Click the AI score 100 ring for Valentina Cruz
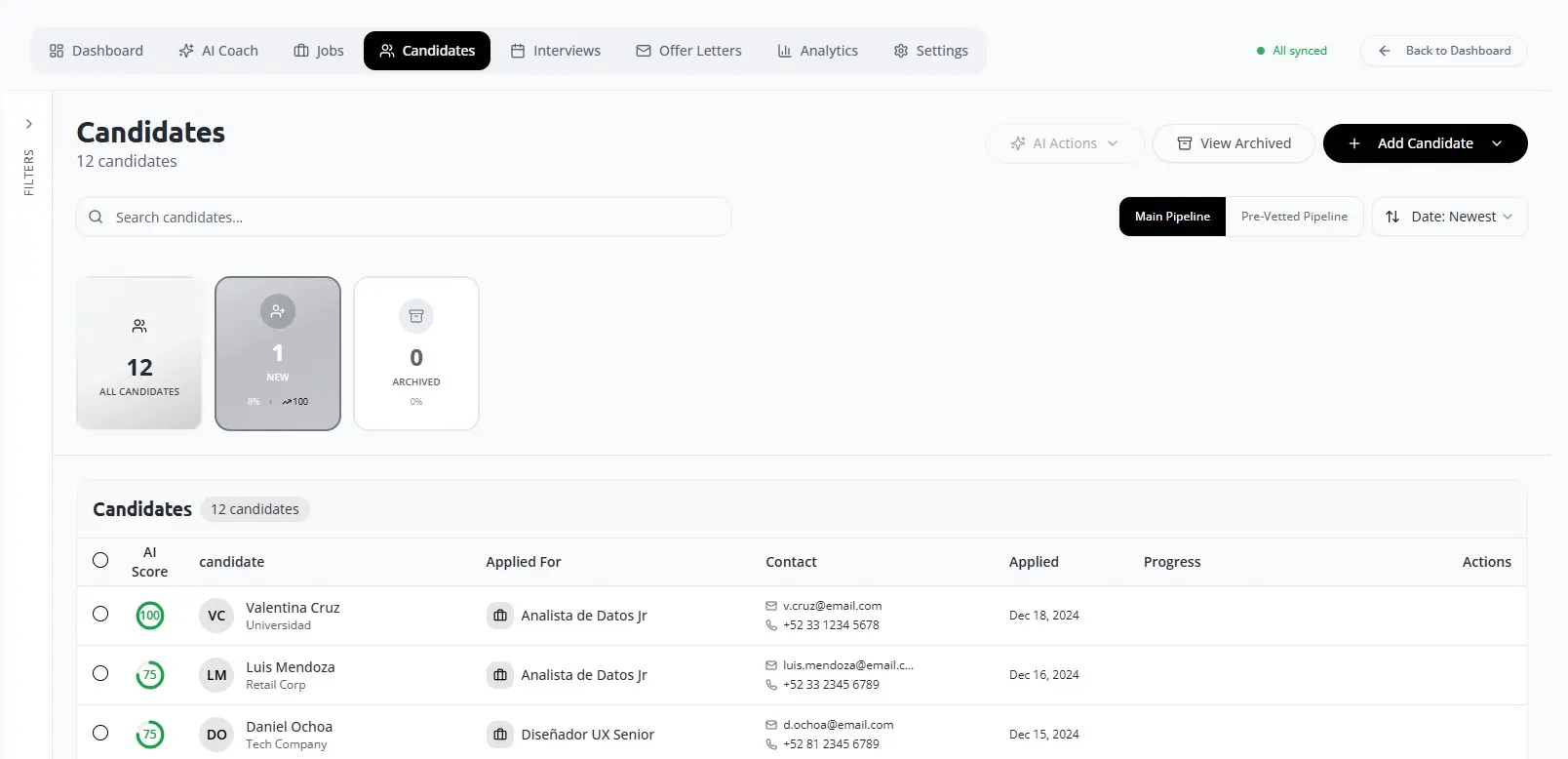Image resolution: width=1568 pixels, height=759 pixels. pyautogui.click(x=150, y=616)
